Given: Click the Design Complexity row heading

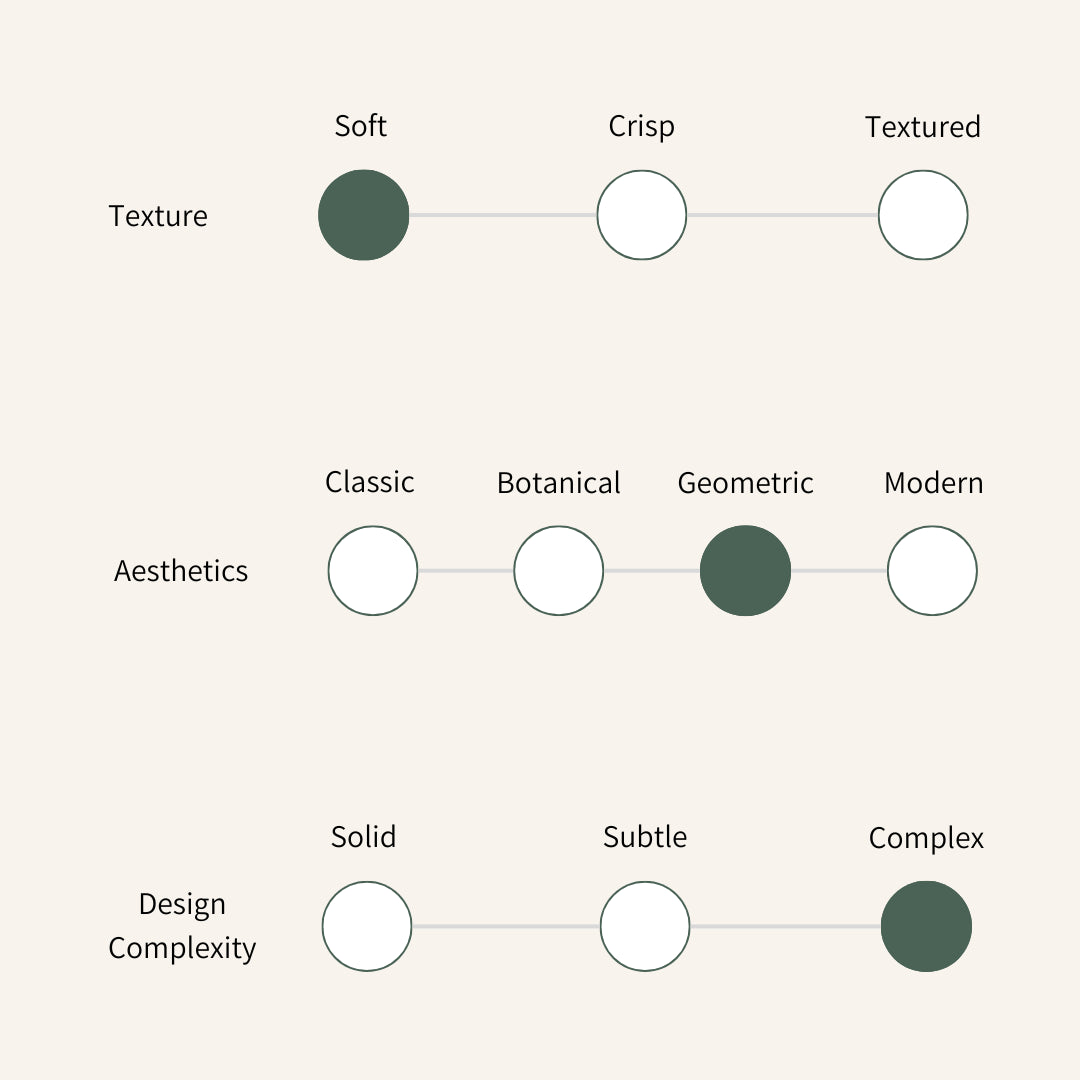Looking at the screenshot, I should [182, 926].
